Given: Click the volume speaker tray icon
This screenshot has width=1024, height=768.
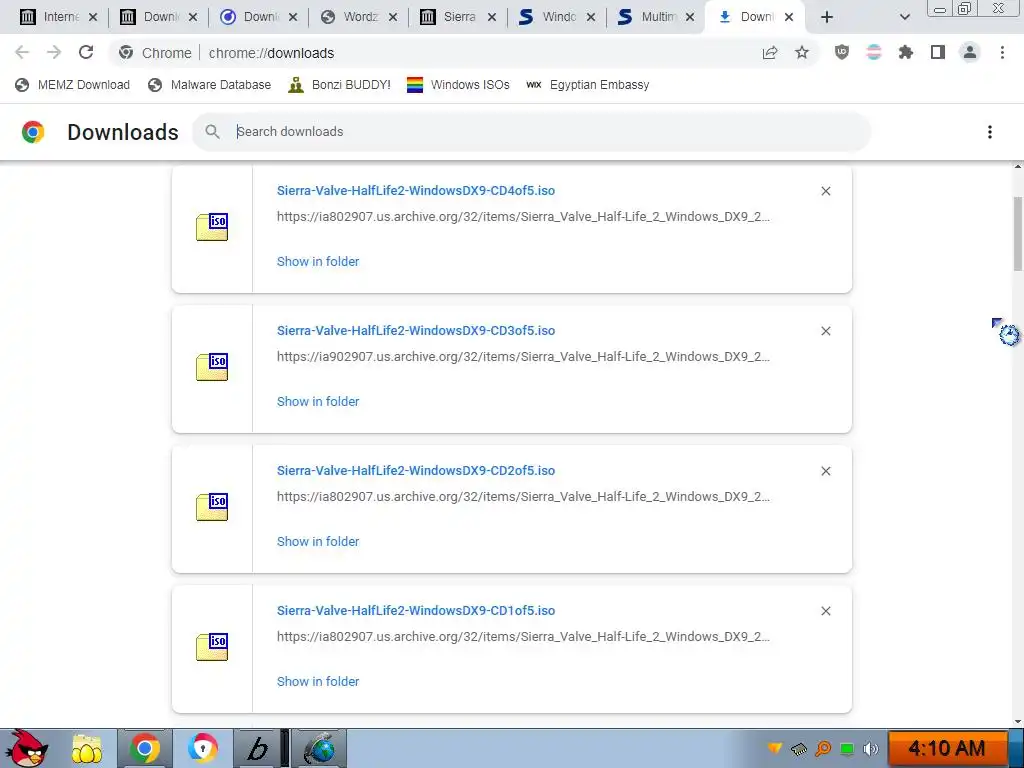Looking at the screenshot, I should point(871,748).
